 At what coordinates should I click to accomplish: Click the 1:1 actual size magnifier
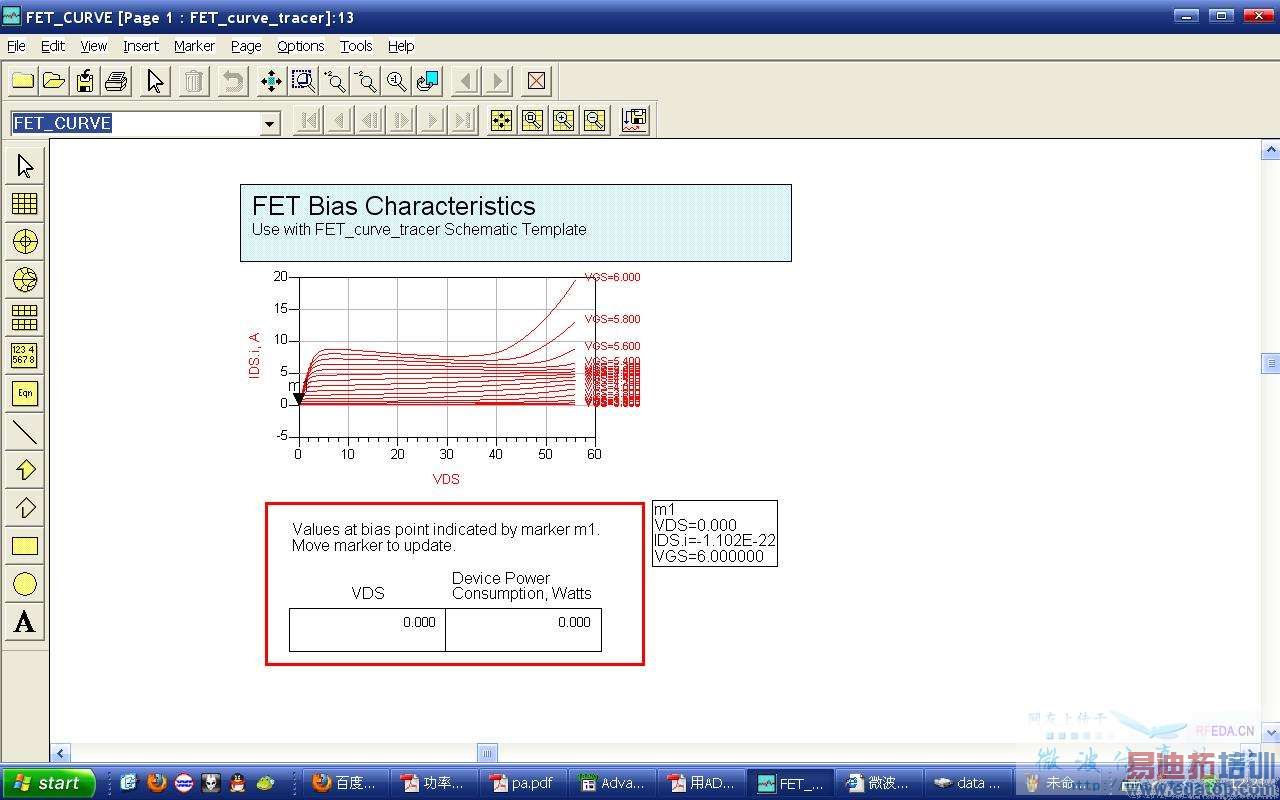point(397,81)
